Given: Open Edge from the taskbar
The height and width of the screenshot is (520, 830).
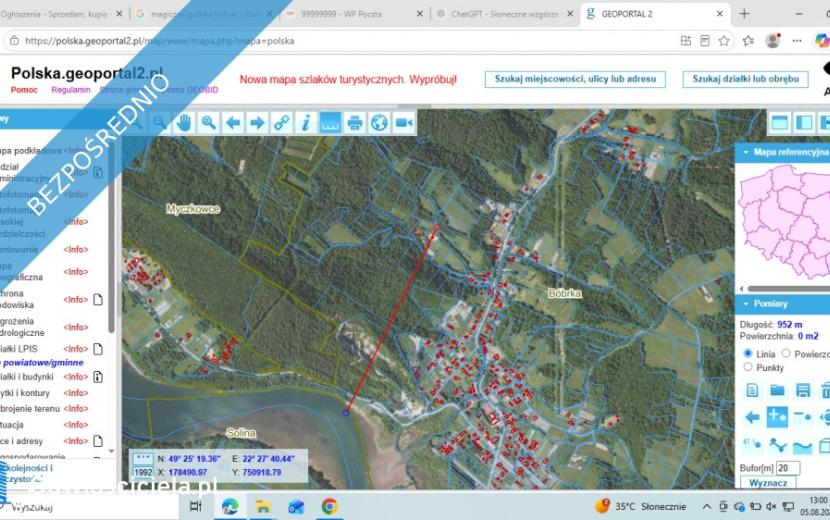Looking at the screenshot, I should (230, 507).
